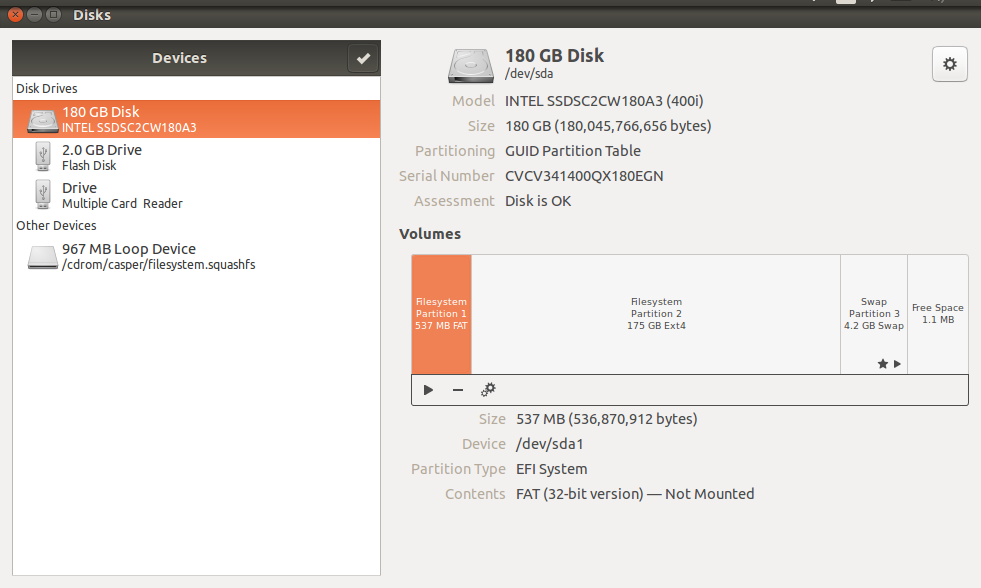Viewport: 981px width, 588px height.
Task: Click the Loop Device drive icon
Action: (x=43, y=257)
